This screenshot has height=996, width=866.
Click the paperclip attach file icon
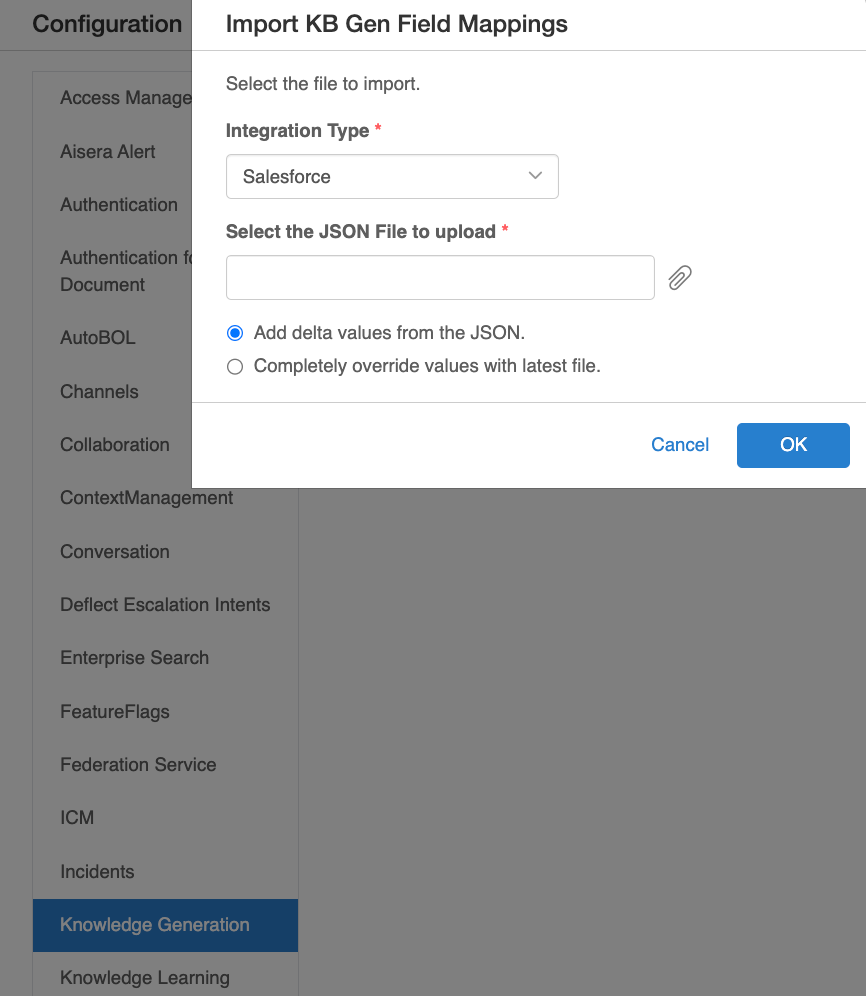680,278
